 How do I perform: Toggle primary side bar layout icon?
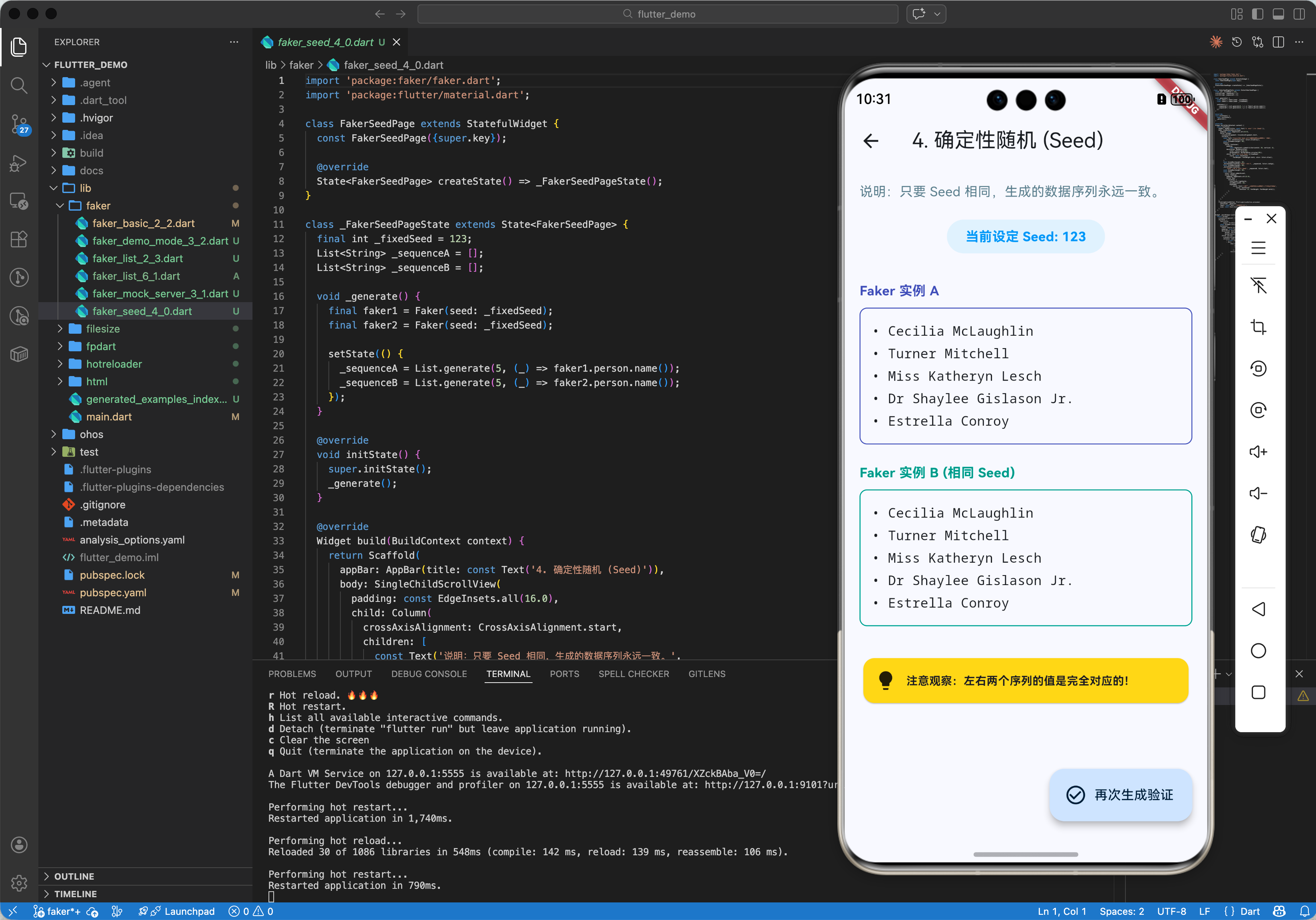1257,14
